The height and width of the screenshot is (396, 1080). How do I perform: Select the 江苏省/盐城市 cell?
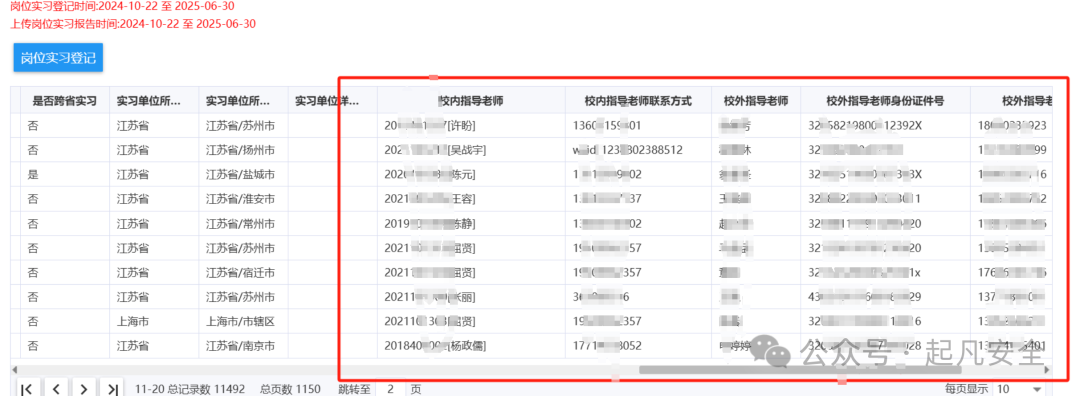tap(243, 175)
